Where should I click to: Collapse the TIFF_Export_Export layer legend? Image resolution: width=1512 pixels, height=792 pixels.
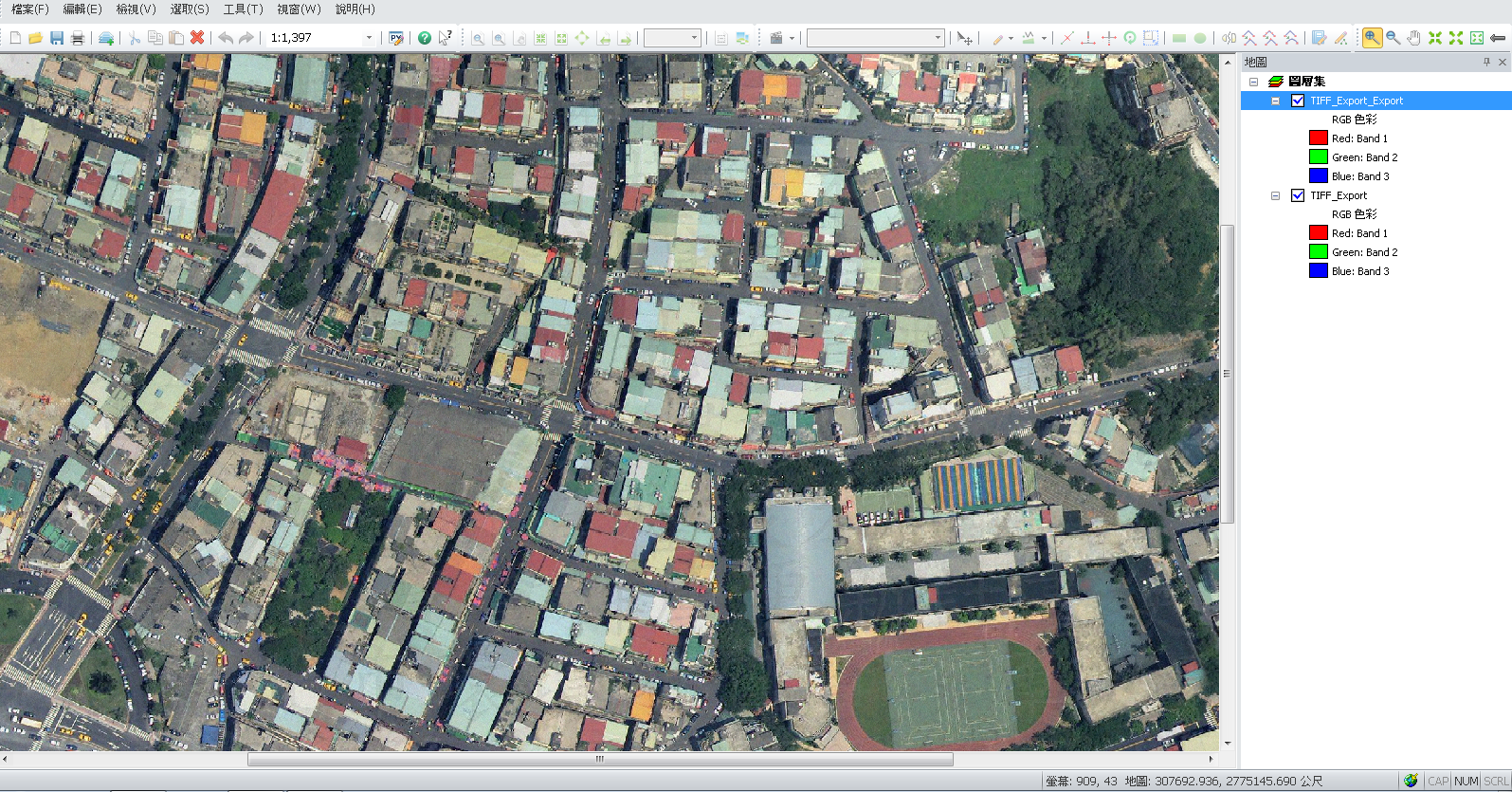pos(1275,101)
